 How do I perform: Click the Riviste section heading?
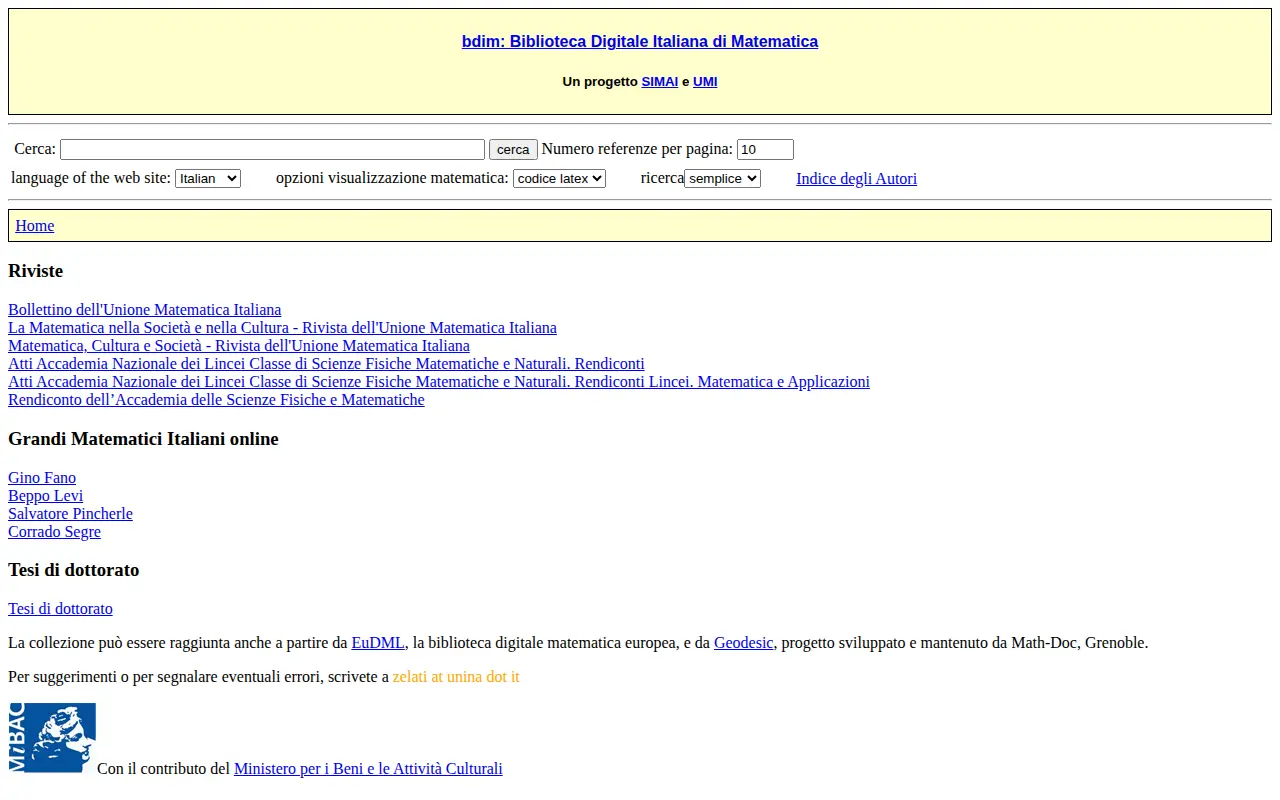[35, 271]
